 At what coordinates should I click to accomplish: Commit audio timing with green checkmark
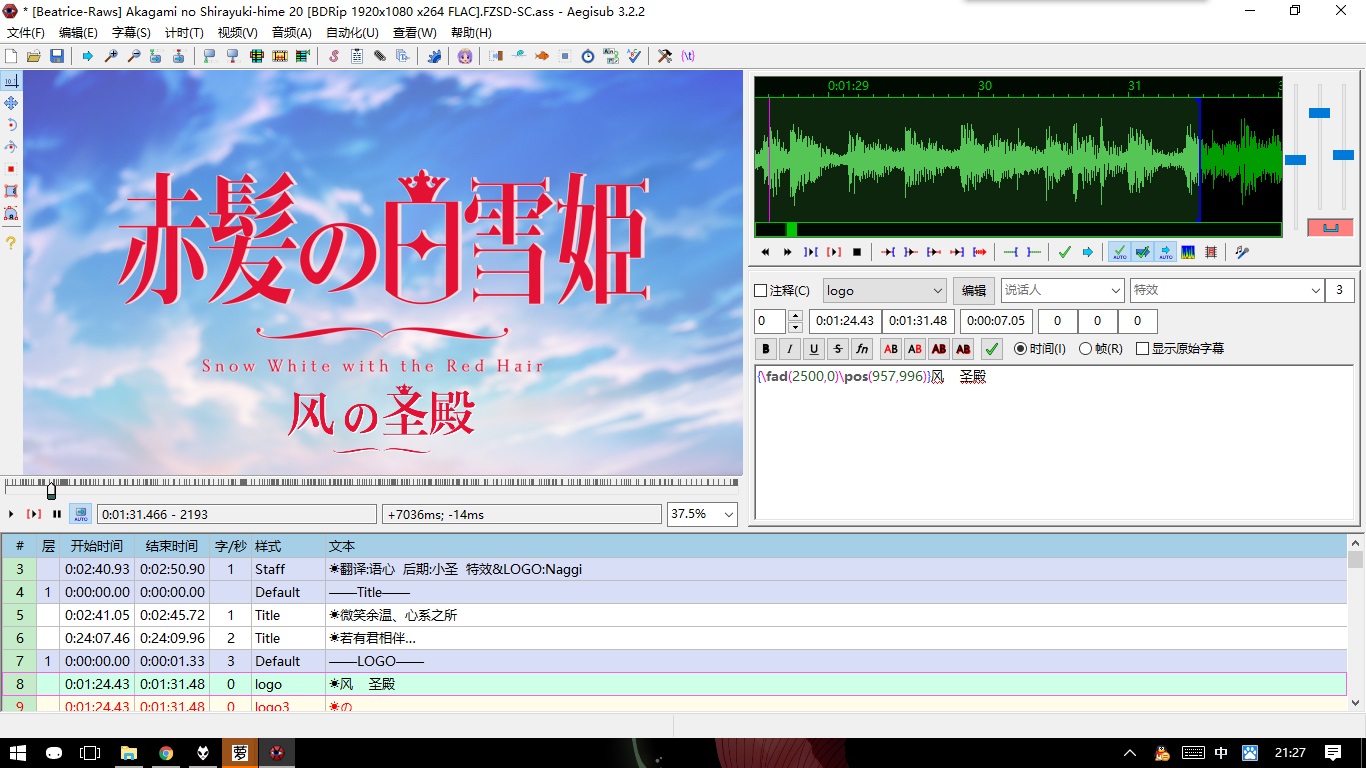point(1064,252)
